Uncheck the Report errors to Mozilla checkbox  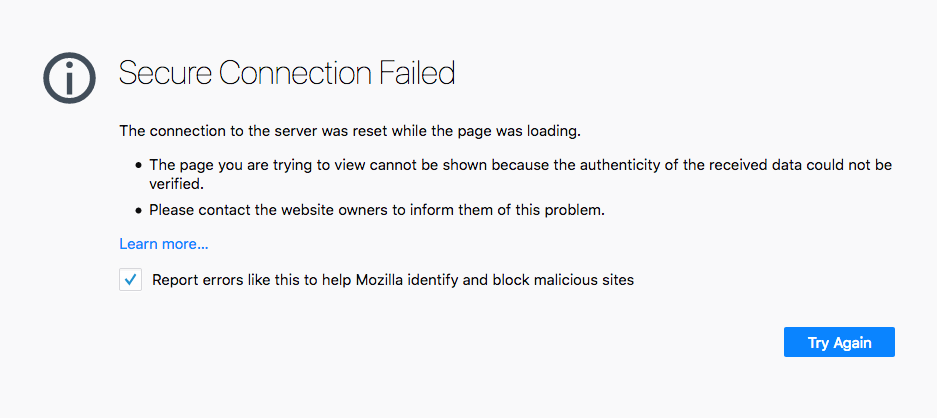point(130,279)
